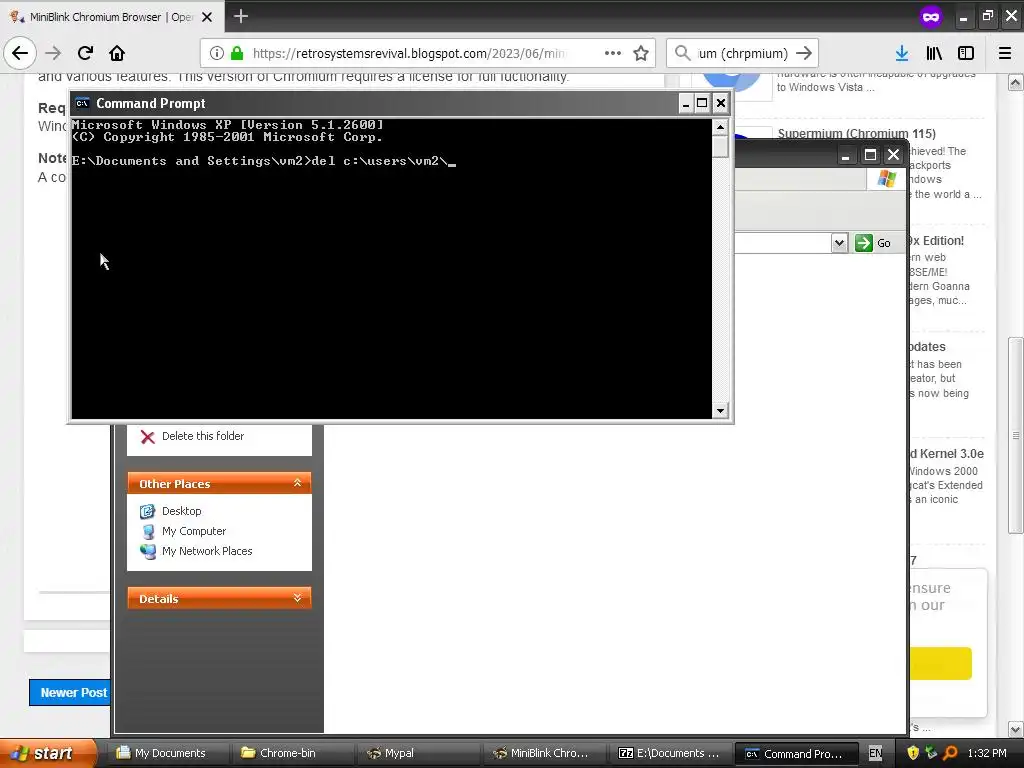Click the page scrollbar up arrow
The height and width of the screenshot is (768, 1024).
(x=1016, y=82)
